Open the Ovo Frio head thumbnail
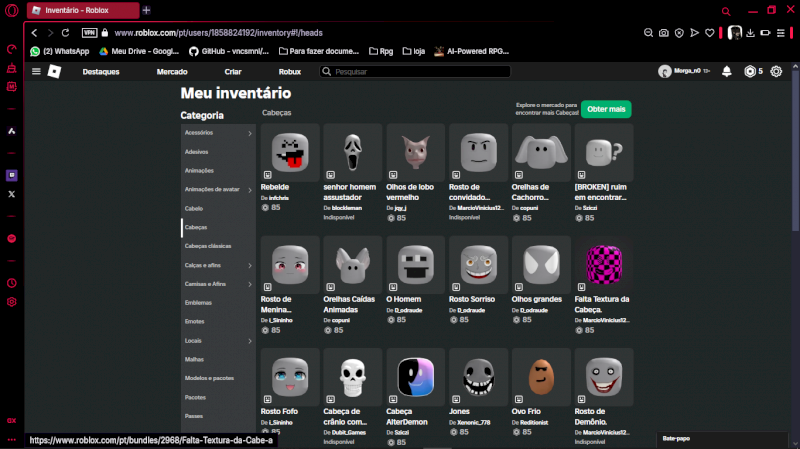The image size is (800, 449). tap(540, 377)
